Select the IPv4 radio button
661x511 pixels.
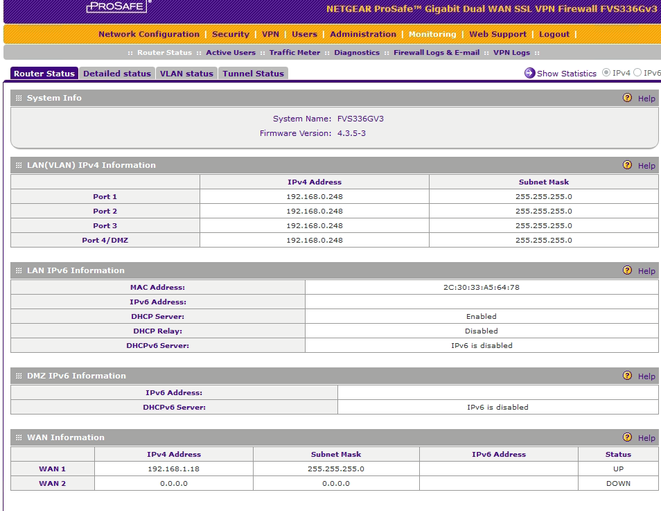click(606, 73)
